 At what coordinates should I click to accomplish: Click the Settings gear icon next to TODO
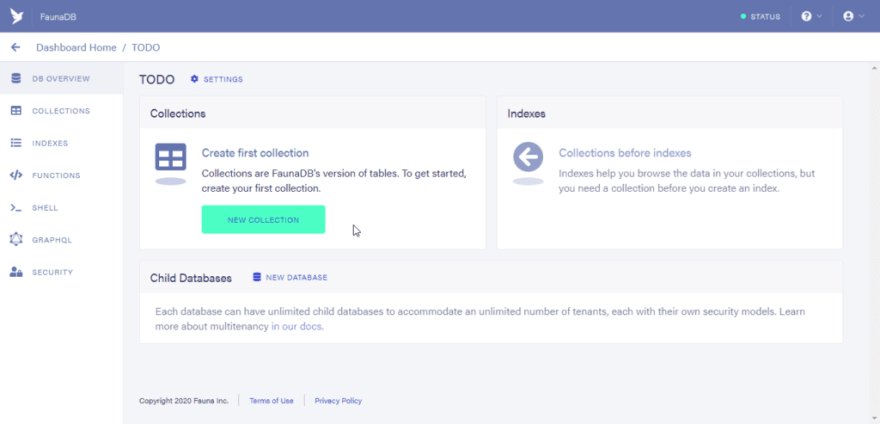click(194, 79)
